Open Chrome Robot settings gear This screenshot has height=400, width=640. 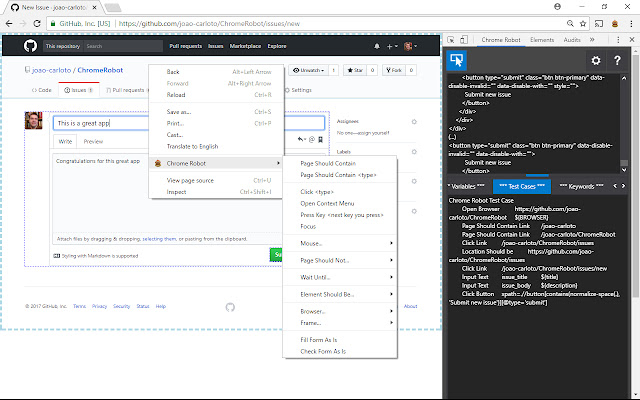(x=596, y=60)
